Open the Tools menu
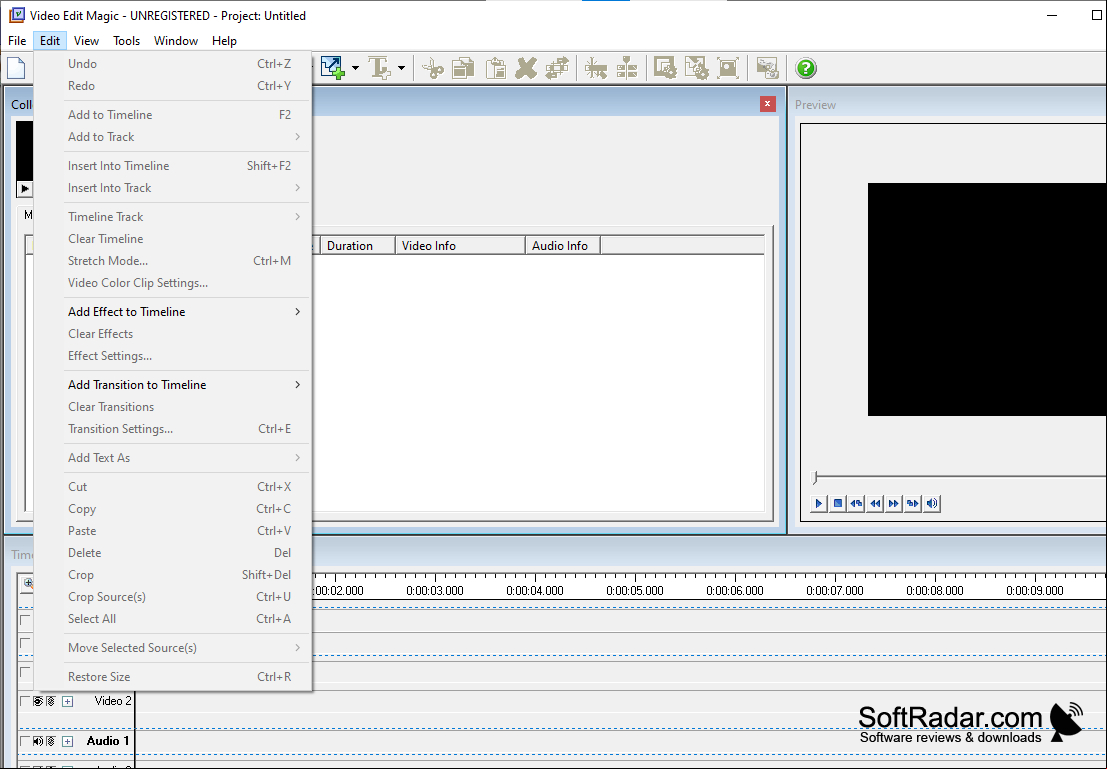This screenshot has width=1107, height=769. [x=126, y=41]
